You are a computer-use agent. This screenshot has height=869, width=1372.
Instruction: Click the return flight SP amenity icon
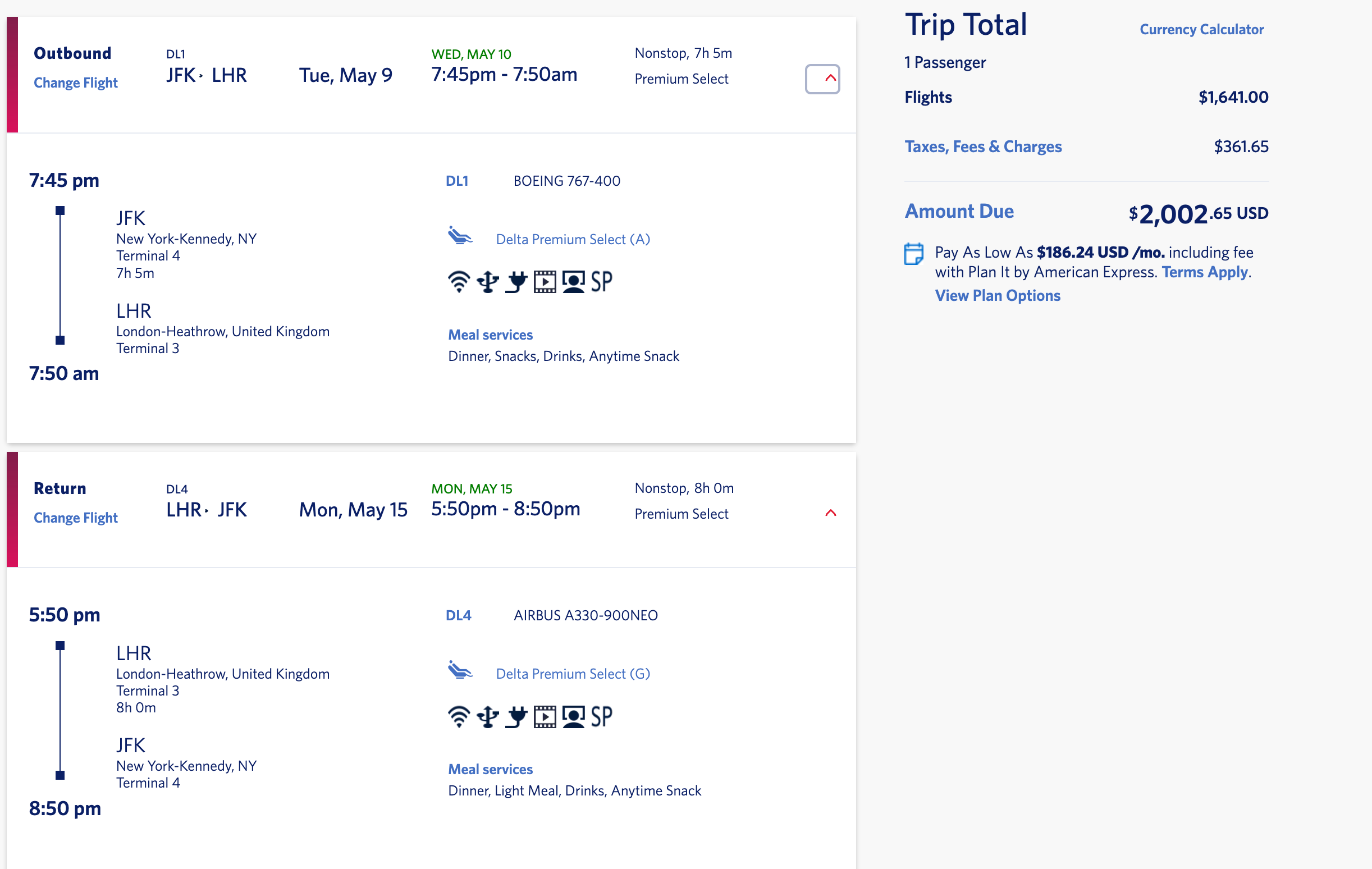coord(602,717)
